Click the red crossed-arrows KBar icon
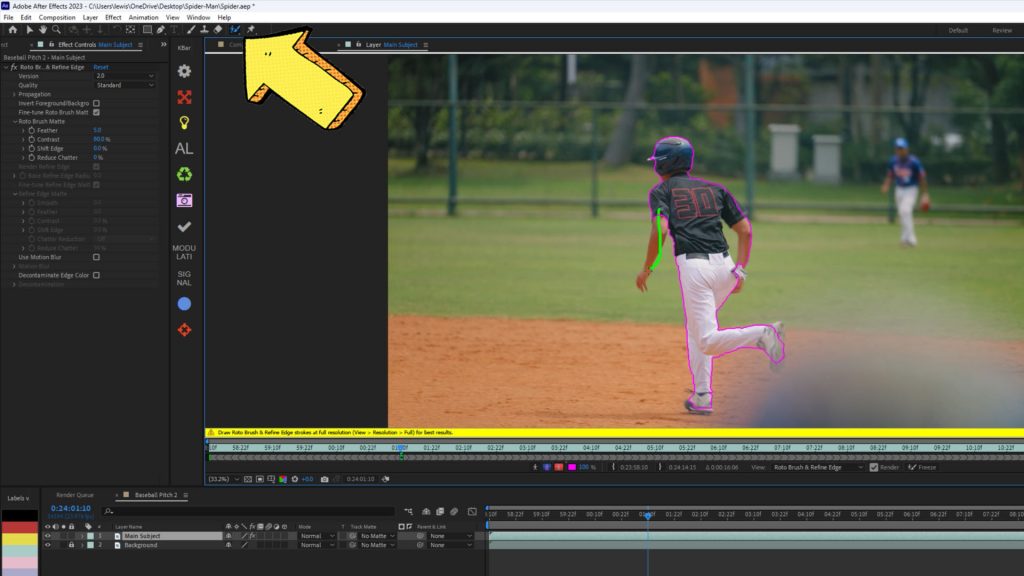 [x=184, y=97]
